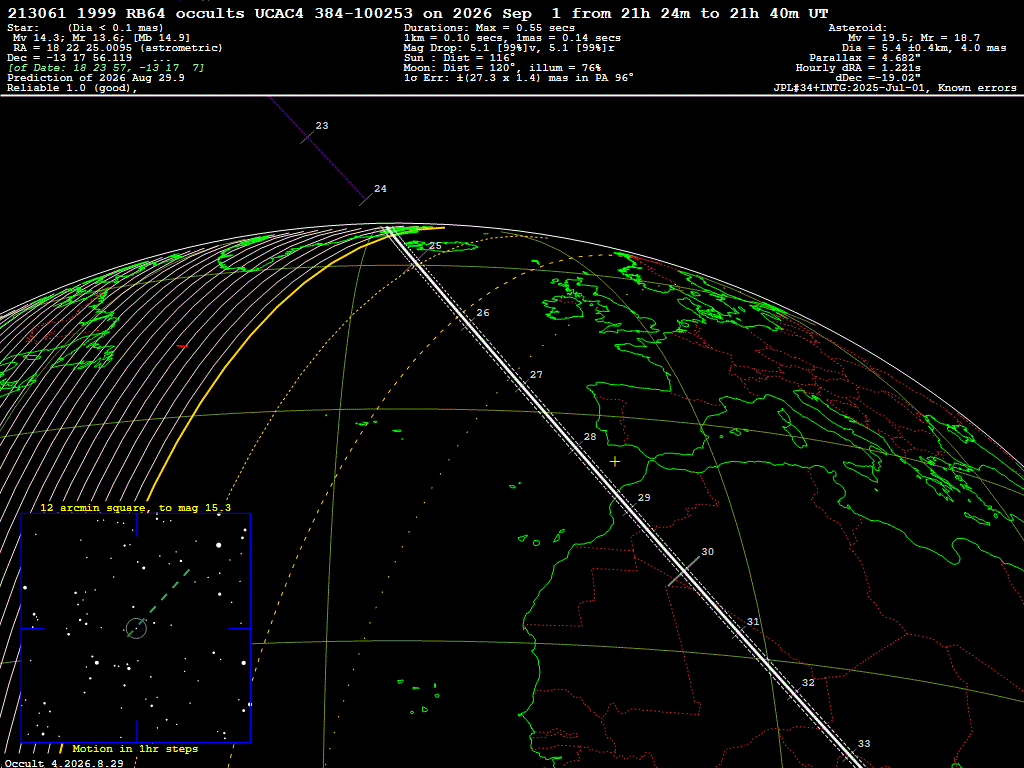Click minute marker 33 on the path

tap(864, 744)
